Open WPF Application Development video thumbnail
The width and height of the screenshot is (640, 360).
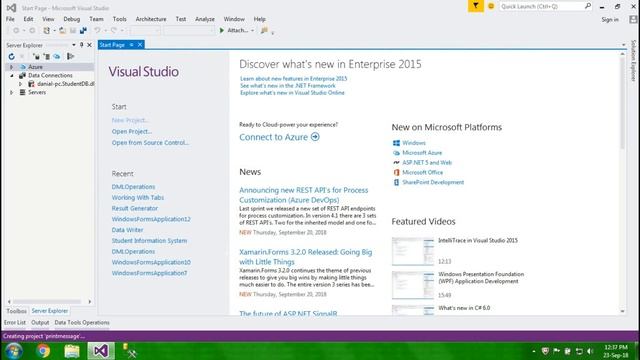413,285
